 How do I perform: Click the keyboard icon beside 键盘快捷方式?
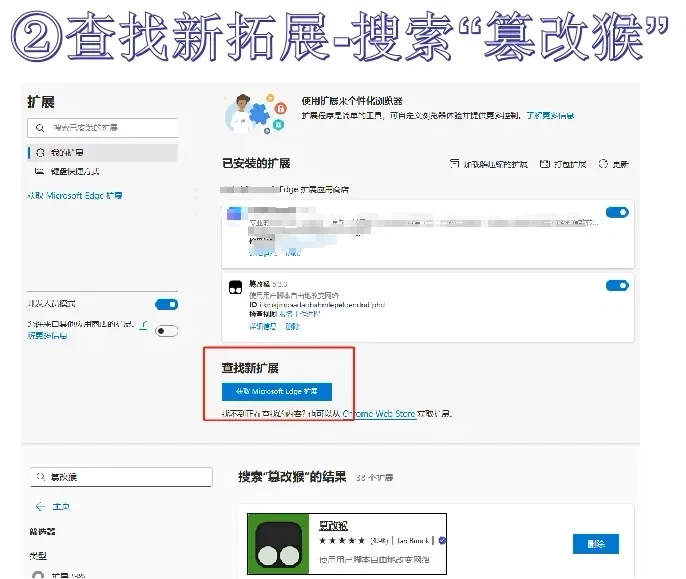click(39, 171)
